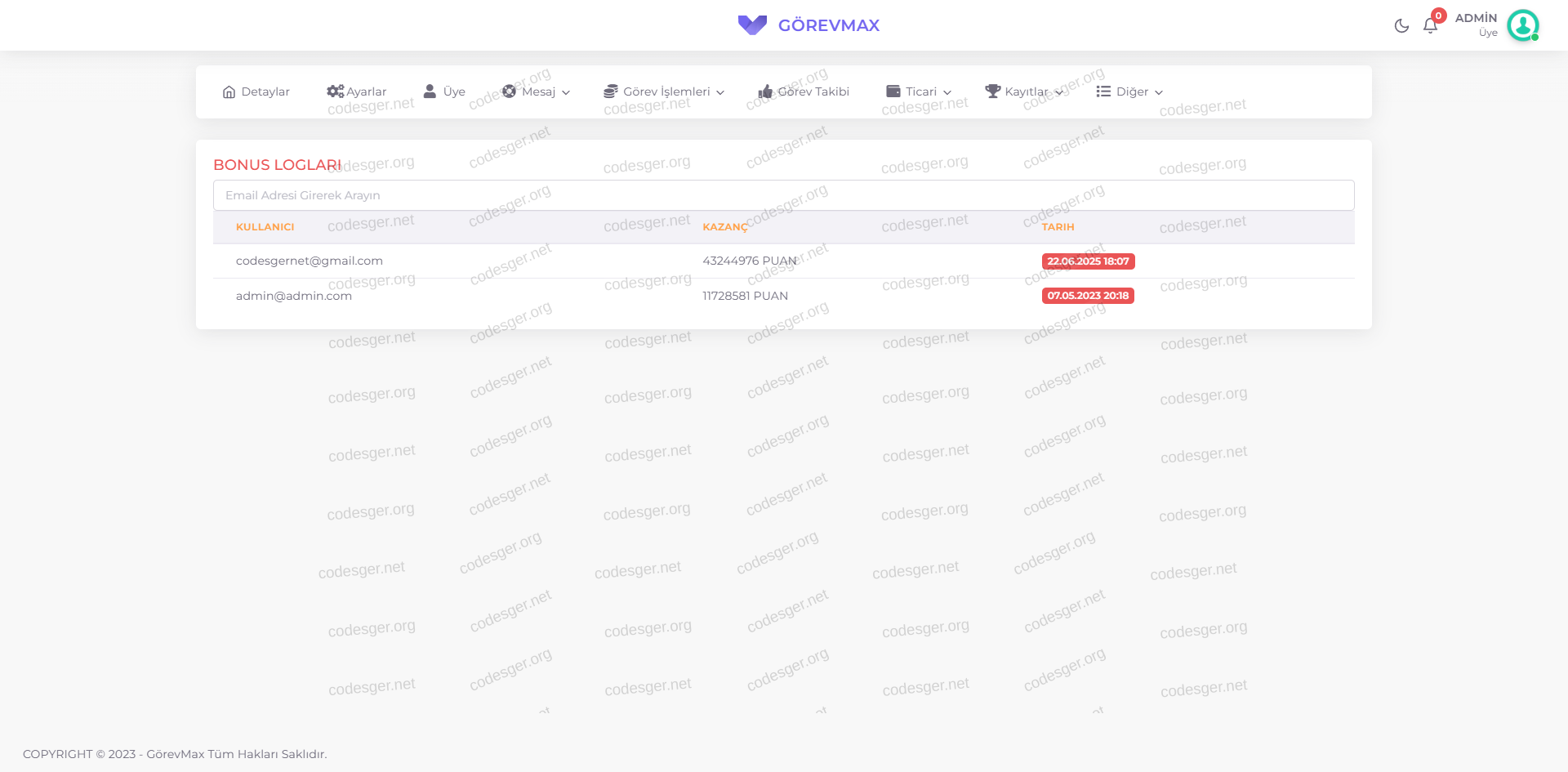Open notifications bell icon
Screen dimensions: 1568x772
pos(1430,25)
